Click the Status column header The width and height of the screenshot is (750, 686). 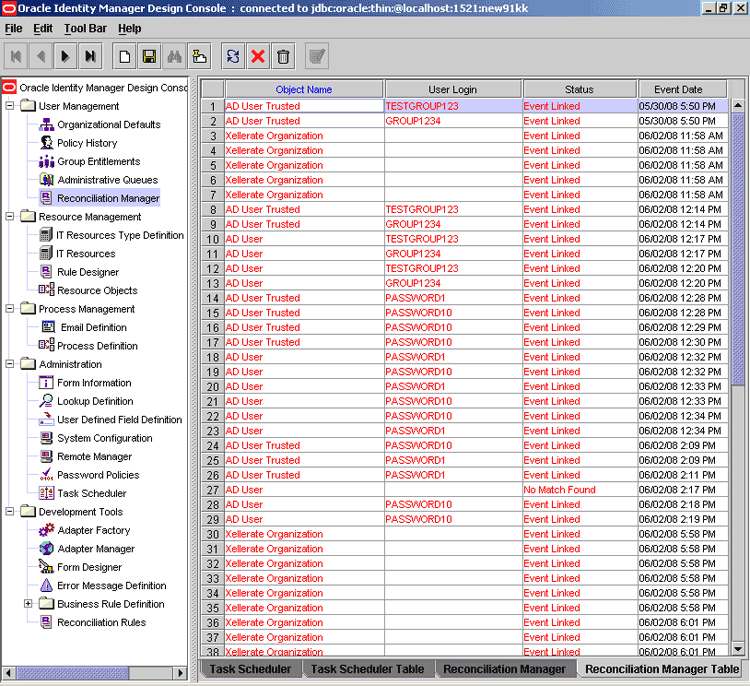(x=579, y=89)
